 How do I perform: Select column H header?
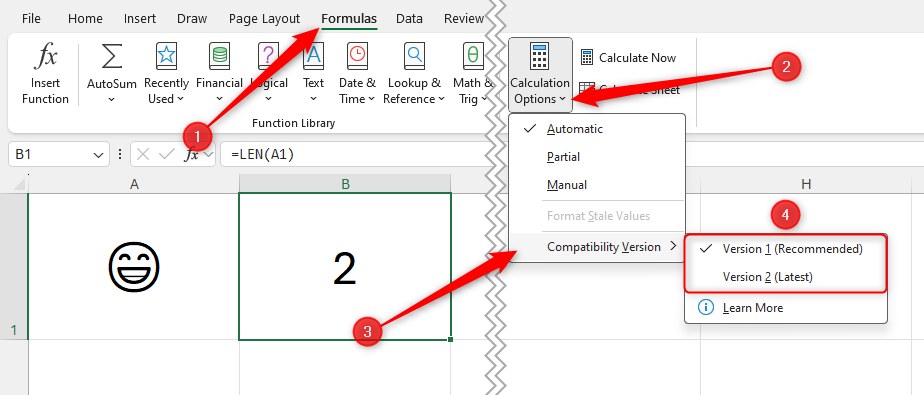click(806, 184)
